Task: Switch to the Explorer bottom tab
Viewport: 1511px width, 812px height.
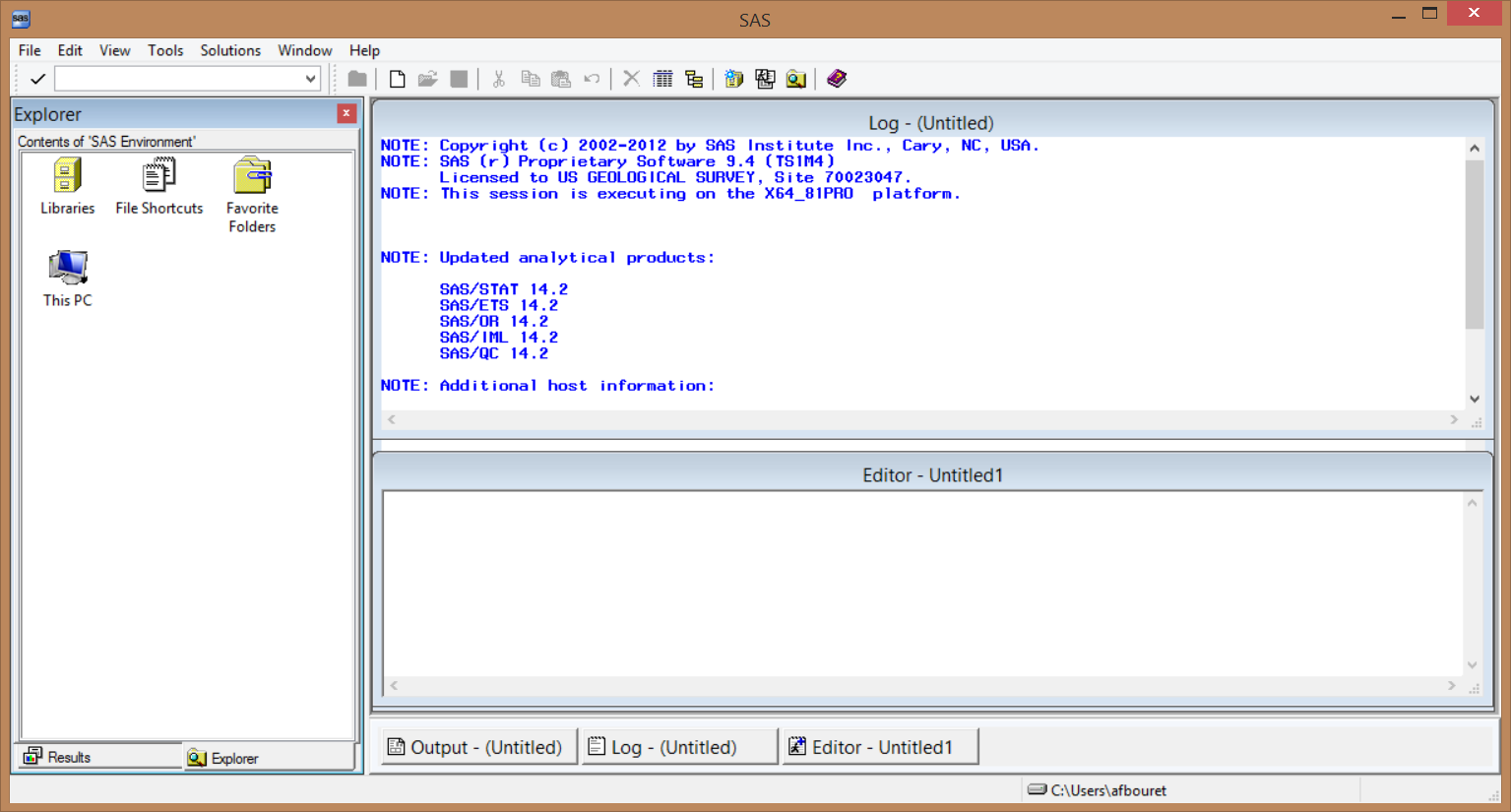Action: click(268, 757)
